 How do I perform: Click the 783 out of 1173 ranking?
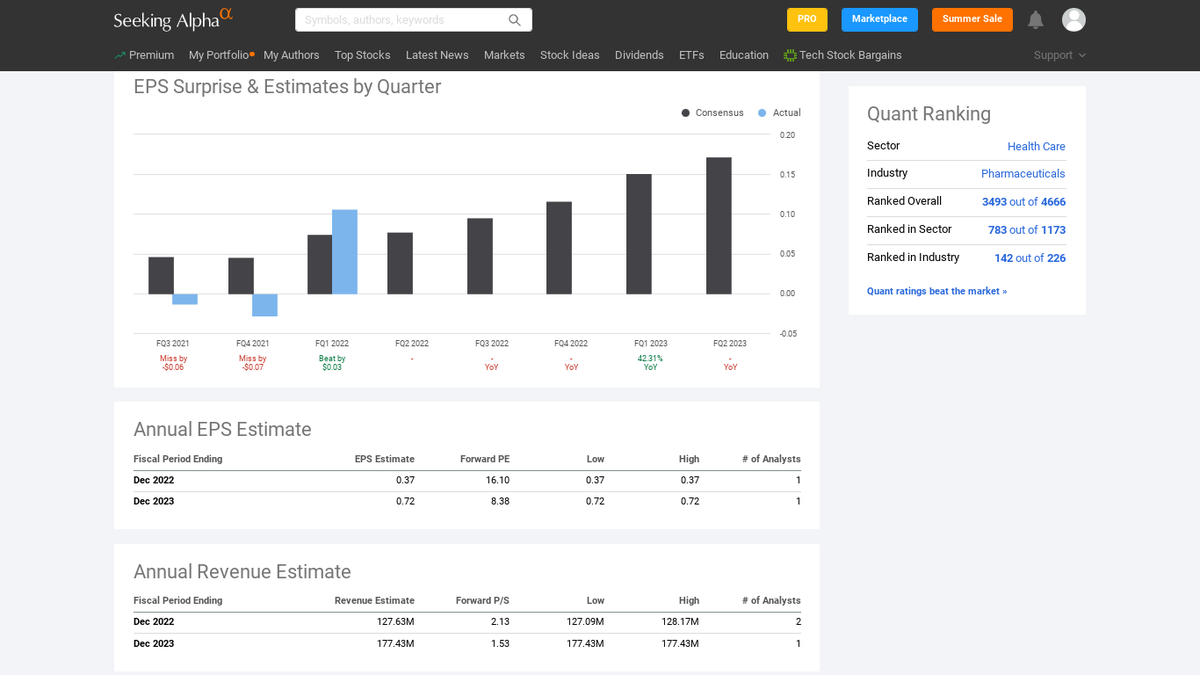tap(1027, 230)
